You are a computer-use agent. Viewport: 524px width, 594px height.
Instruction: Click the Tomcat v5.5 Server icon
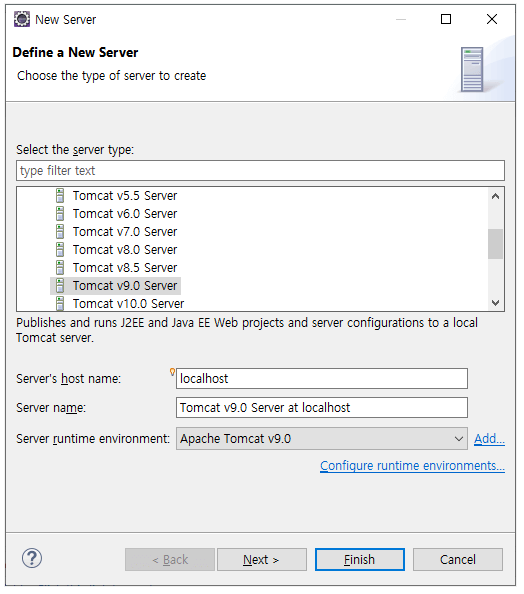(x=60, y=196)
